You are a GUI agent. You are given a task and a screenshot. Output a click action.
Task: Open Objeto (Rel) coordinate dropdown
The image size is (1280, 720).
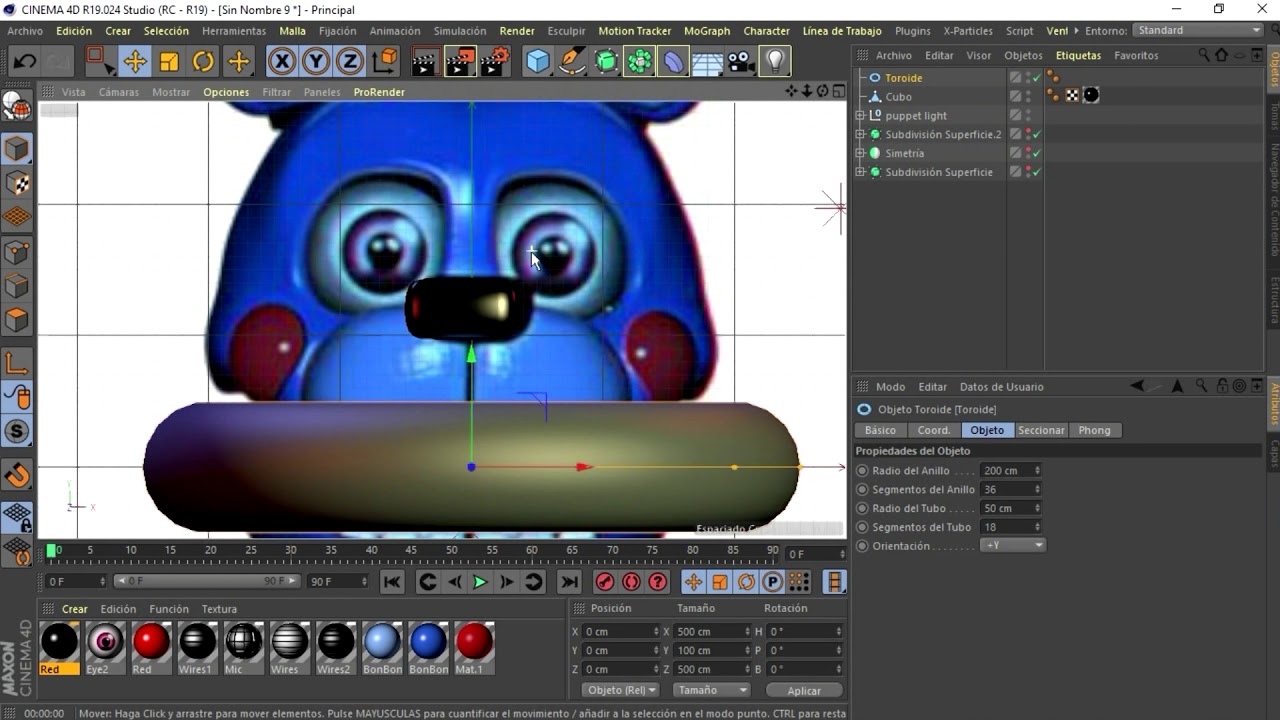(x=620, y=690)
